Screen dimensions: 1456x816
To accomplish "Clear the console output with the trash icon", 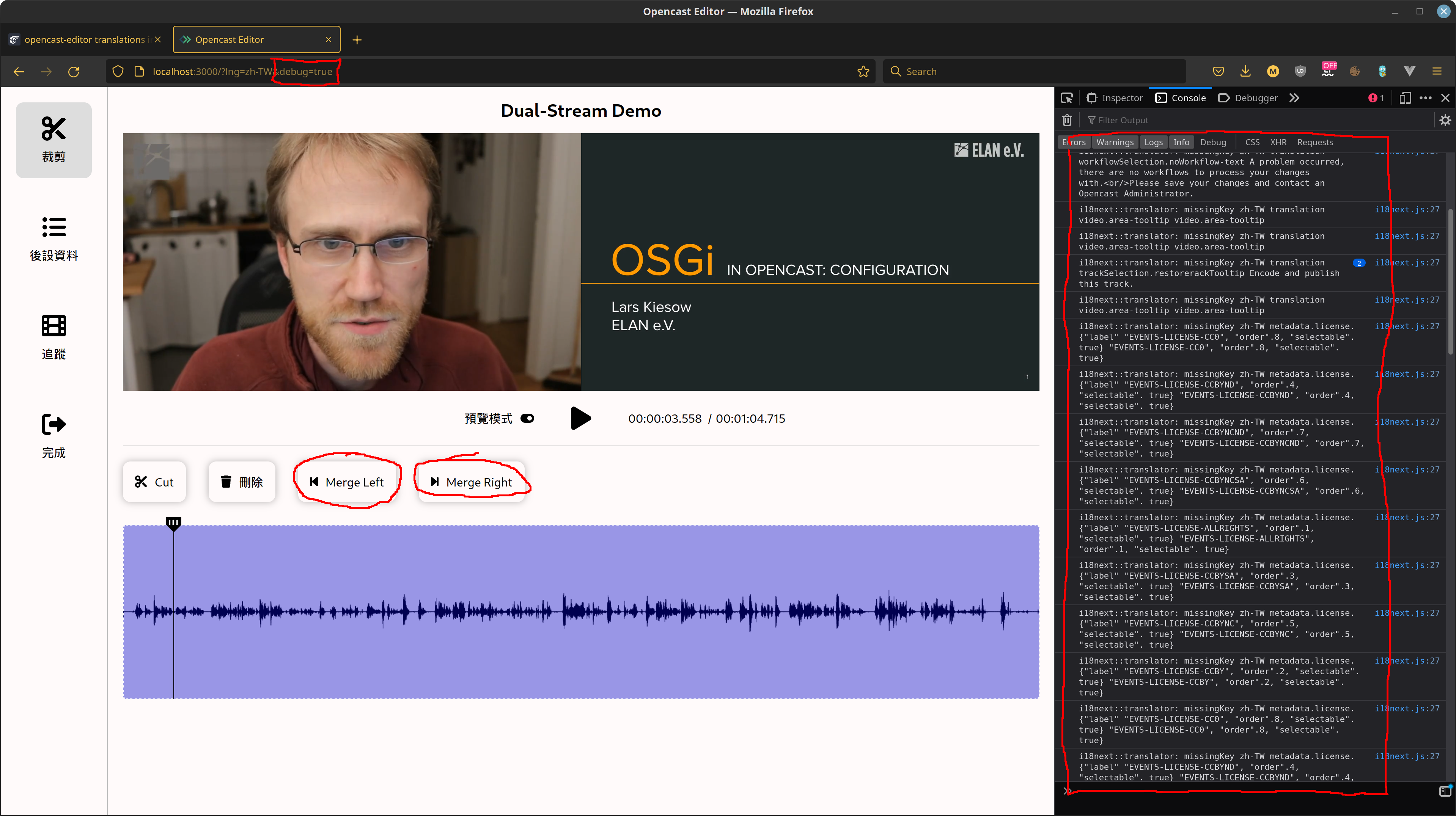I will click(x=1067, y=120).
